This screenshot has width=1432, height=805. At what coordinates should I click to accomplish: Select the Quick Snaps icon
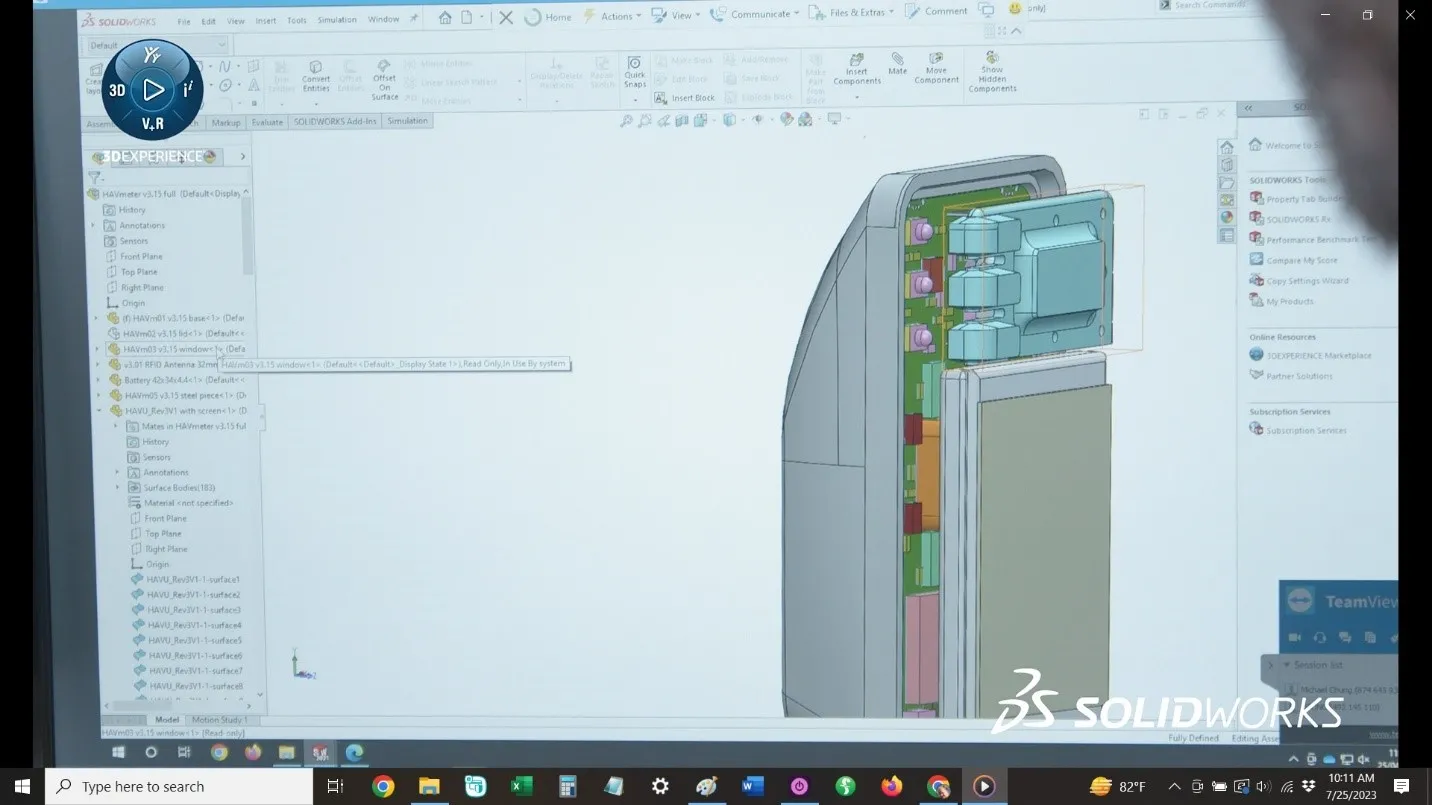pos(636,72)
